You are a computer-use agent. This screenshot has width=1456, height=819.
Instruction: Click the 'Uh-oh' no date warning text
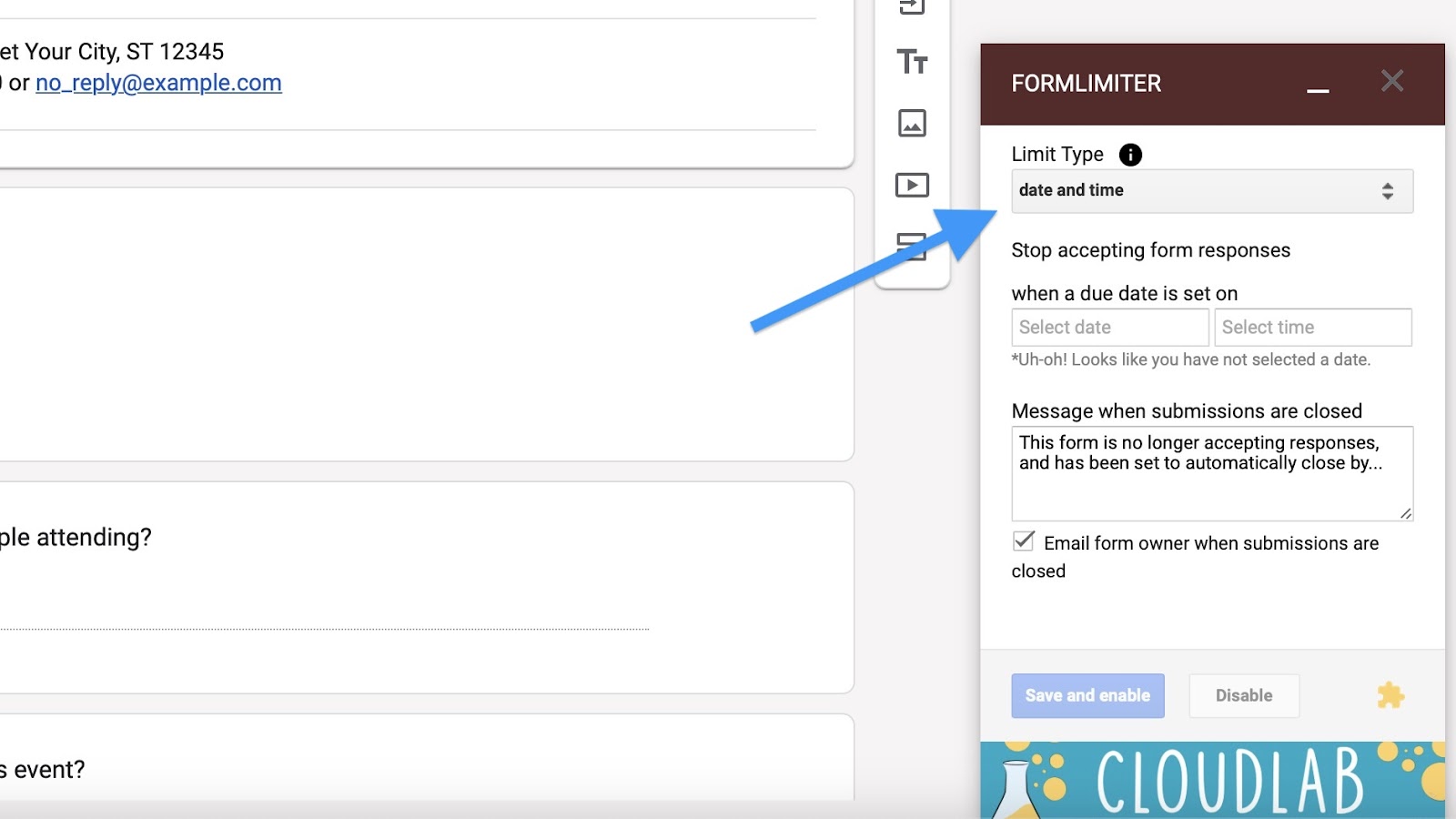point(1190,359)
